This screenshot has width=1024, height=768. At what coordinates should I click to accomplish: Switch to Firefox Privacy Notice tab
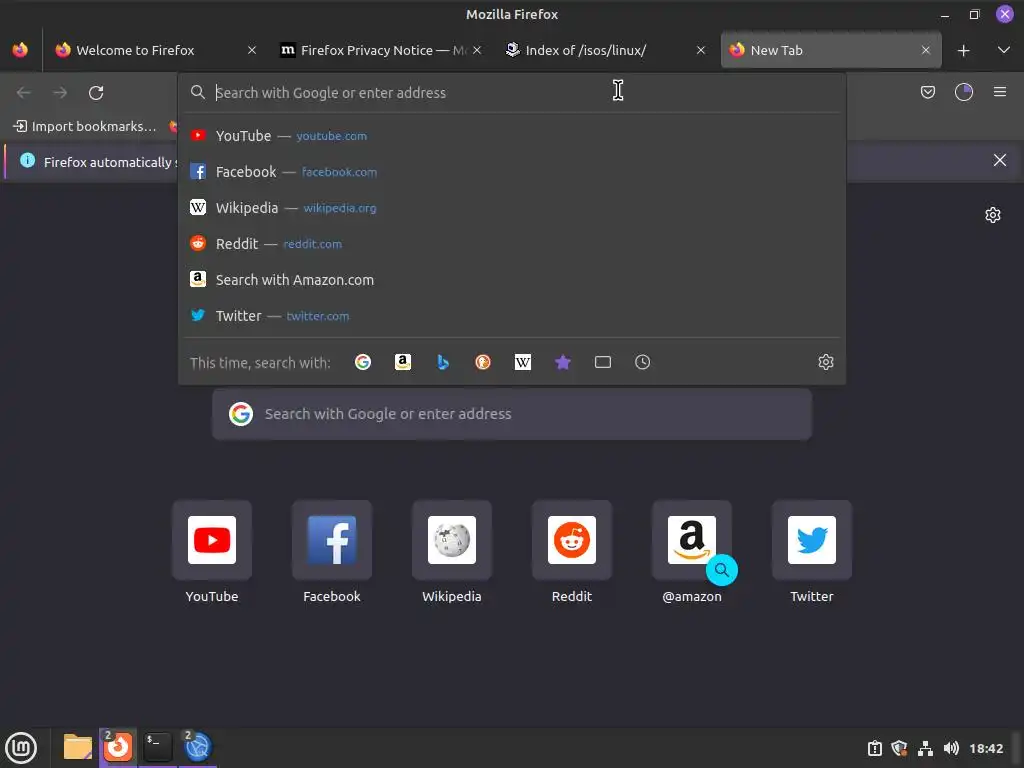(381, 50)
